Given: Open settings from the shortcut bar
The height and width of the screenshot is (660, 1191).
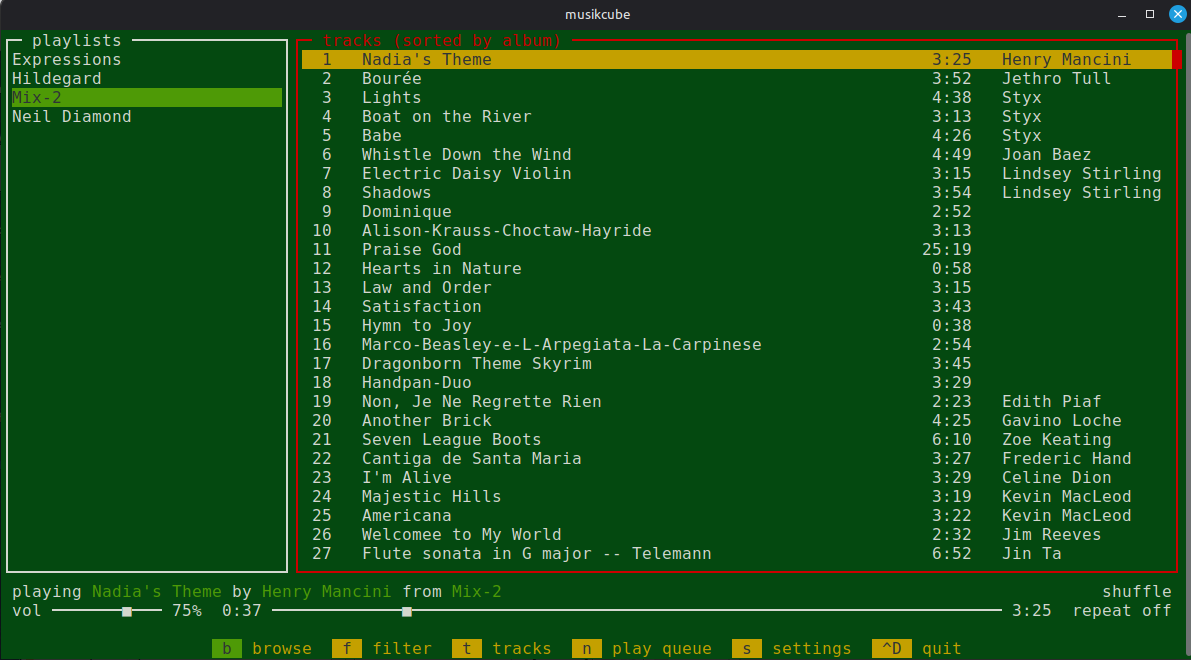Looking at the screenshot, I should coord(792,649).
